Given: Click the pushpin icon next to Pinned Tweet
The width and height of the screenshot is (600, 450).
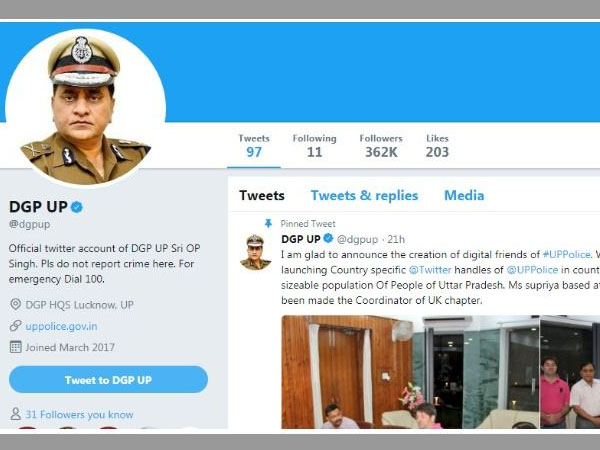Looking at the screenshot, I should [x=268, y=224].
